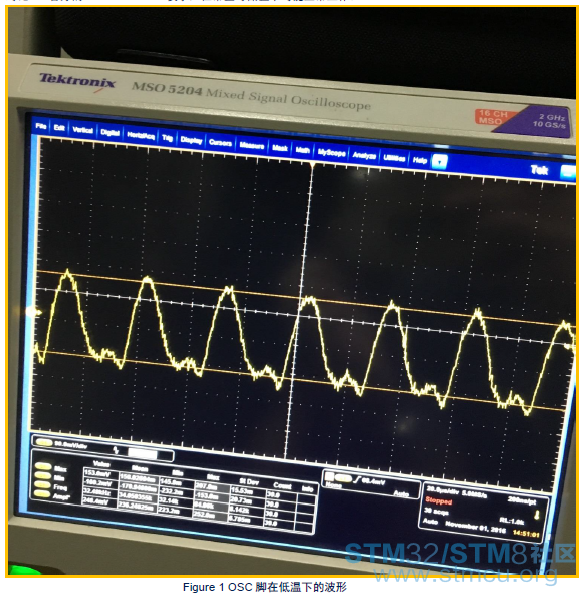Click the yellow badge for Ampl measurement

42,494
